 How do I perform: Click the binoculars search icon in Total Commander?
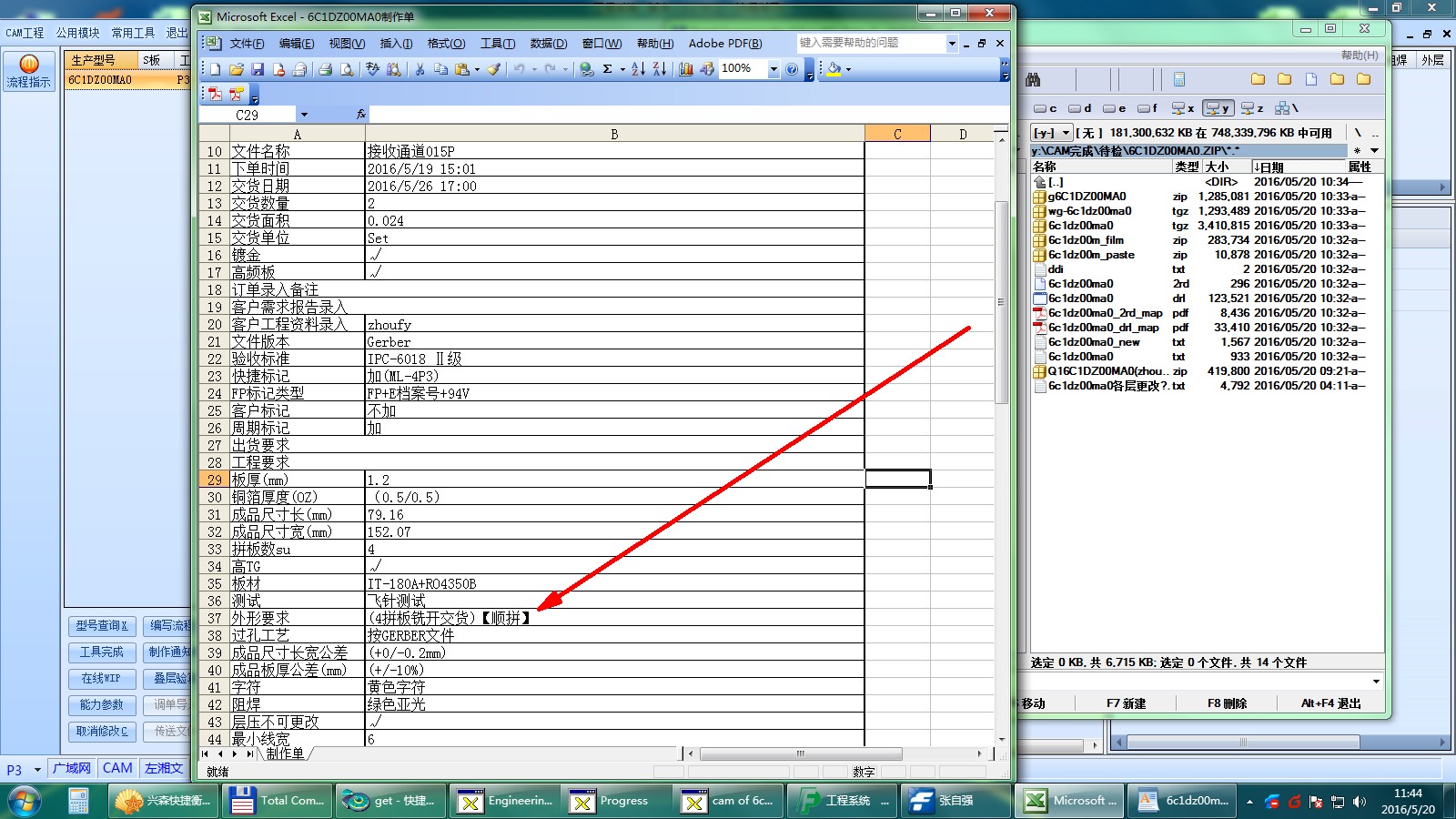click(1033, 79)
